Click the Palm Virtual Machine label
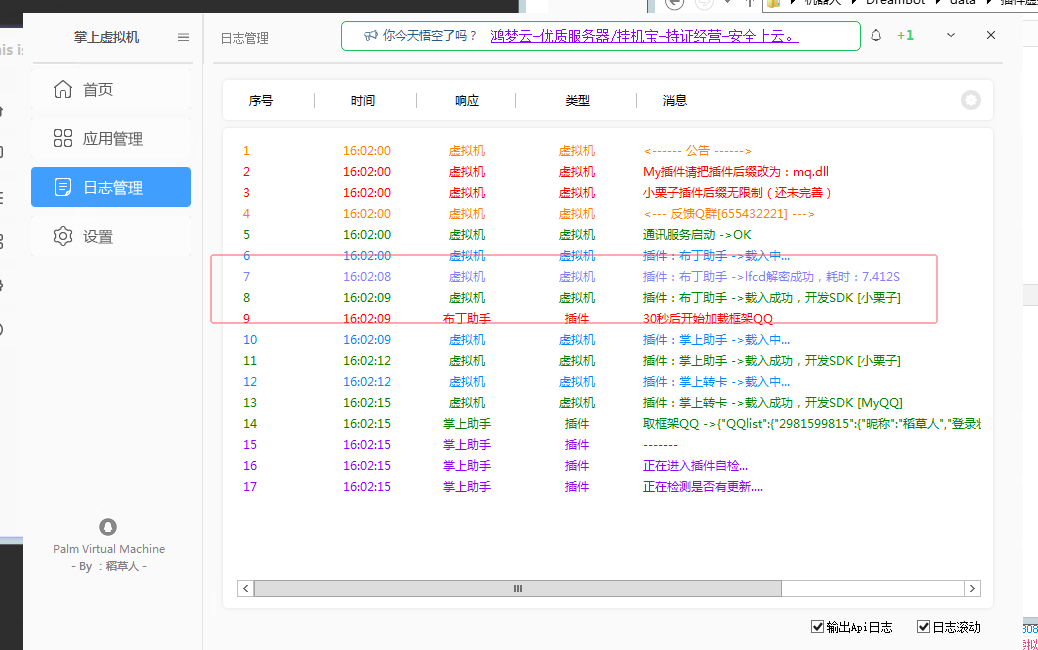 (x=108, y=548)
